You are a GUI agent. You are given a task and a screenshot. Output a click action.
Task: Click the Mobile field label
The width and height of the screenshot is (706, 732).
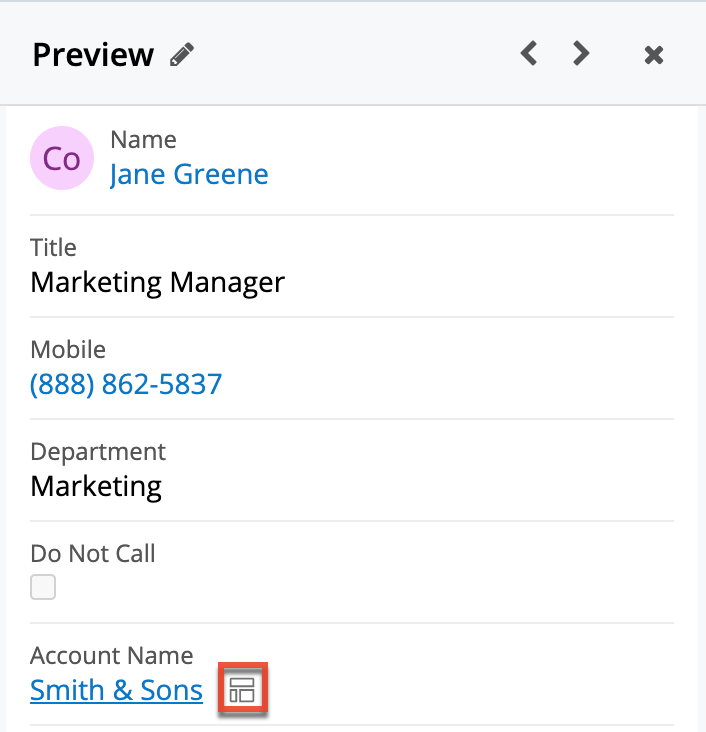point(68,349)
